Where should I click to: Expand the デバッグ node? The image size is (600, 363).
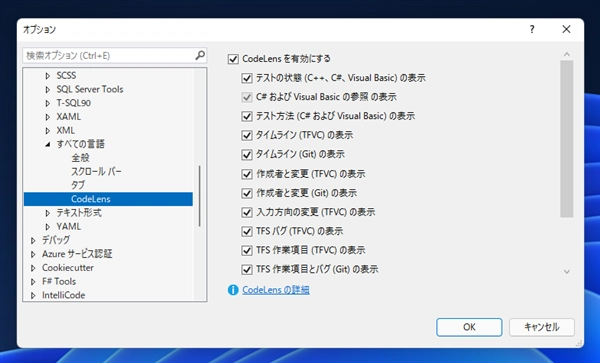point(33,241)
